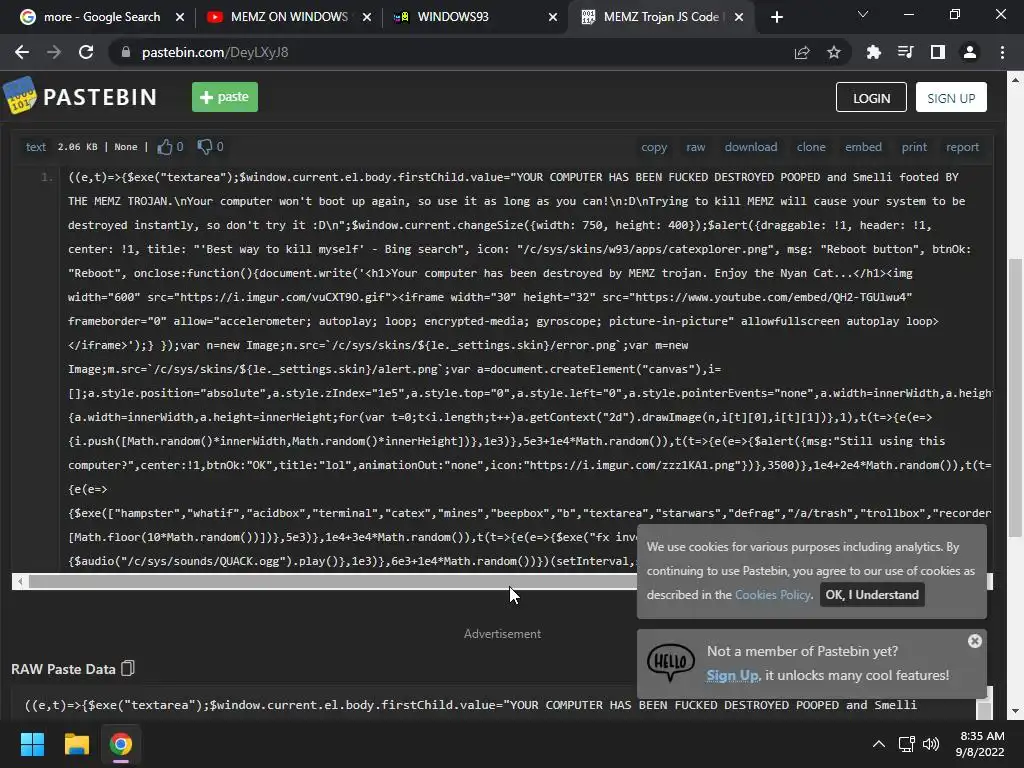This screenshot has height=768, width=1024.
Task: Toggle the browser side panel icon
Action: point(938,52)
